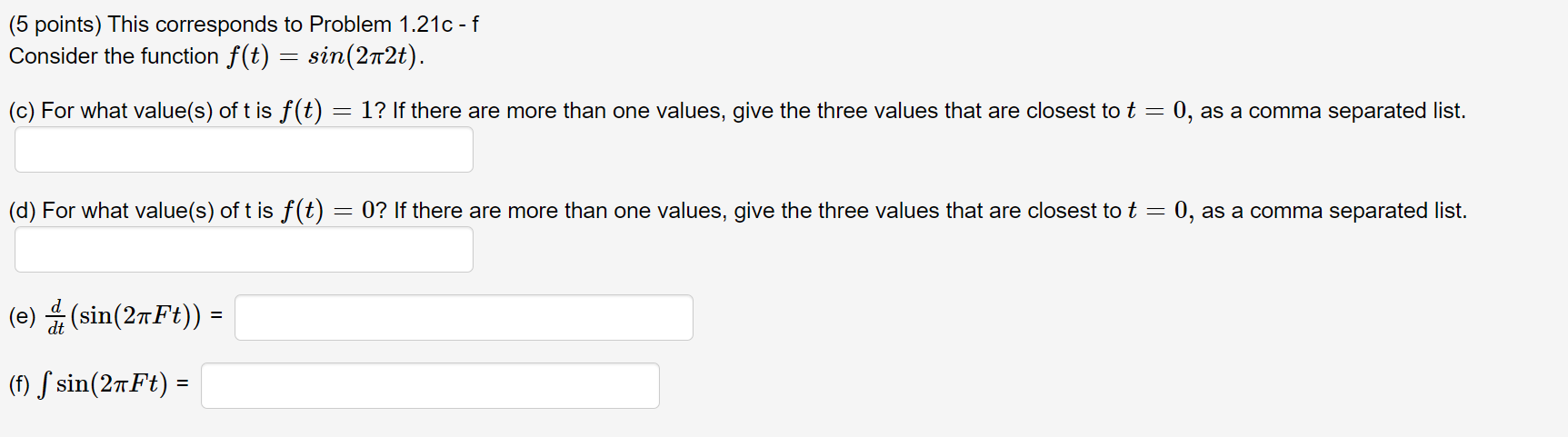Click the (e) question label
The image size is (1568, 437).
(22, 316)
